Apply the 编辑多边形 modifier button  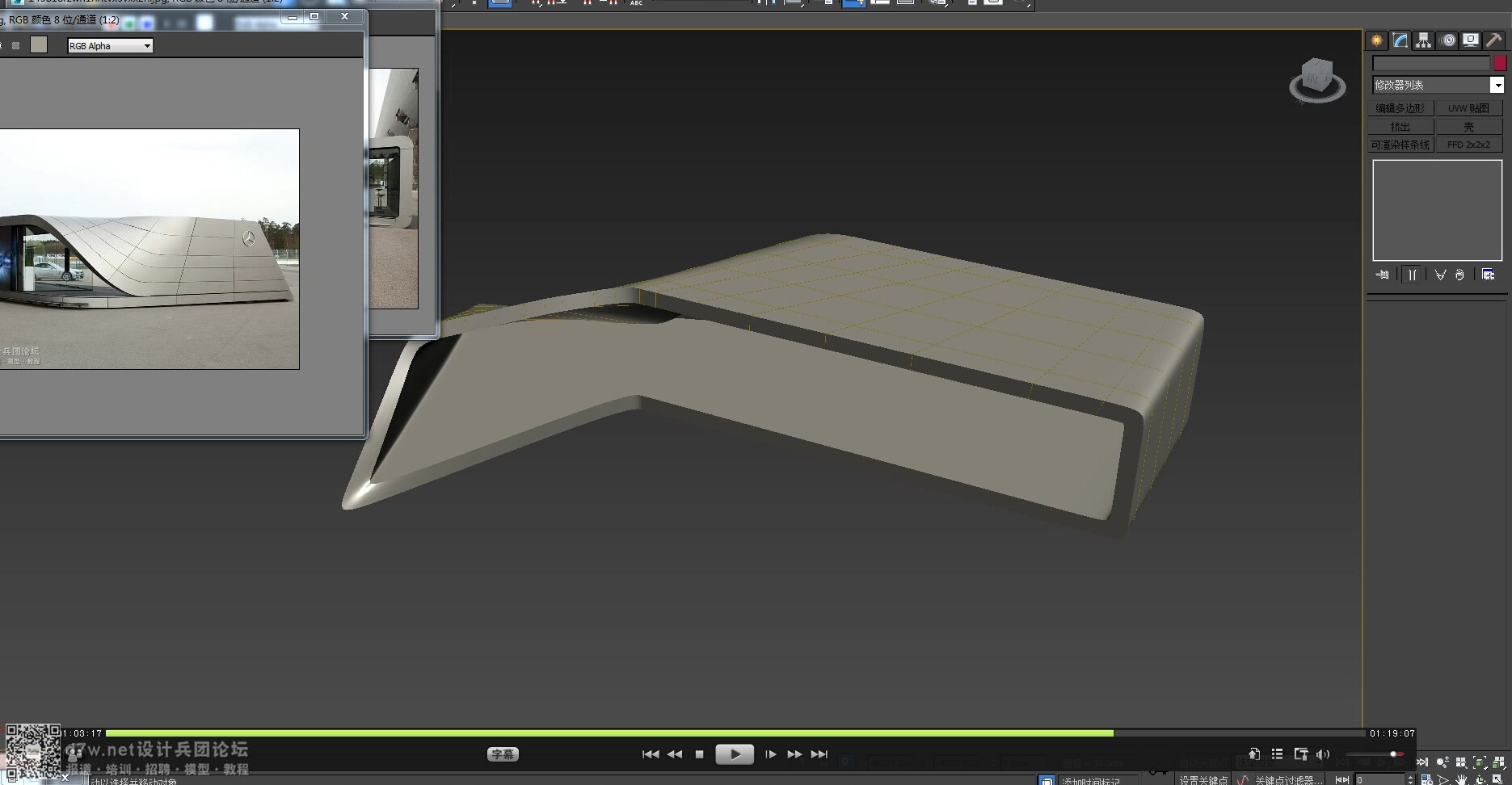(1400, 108)
